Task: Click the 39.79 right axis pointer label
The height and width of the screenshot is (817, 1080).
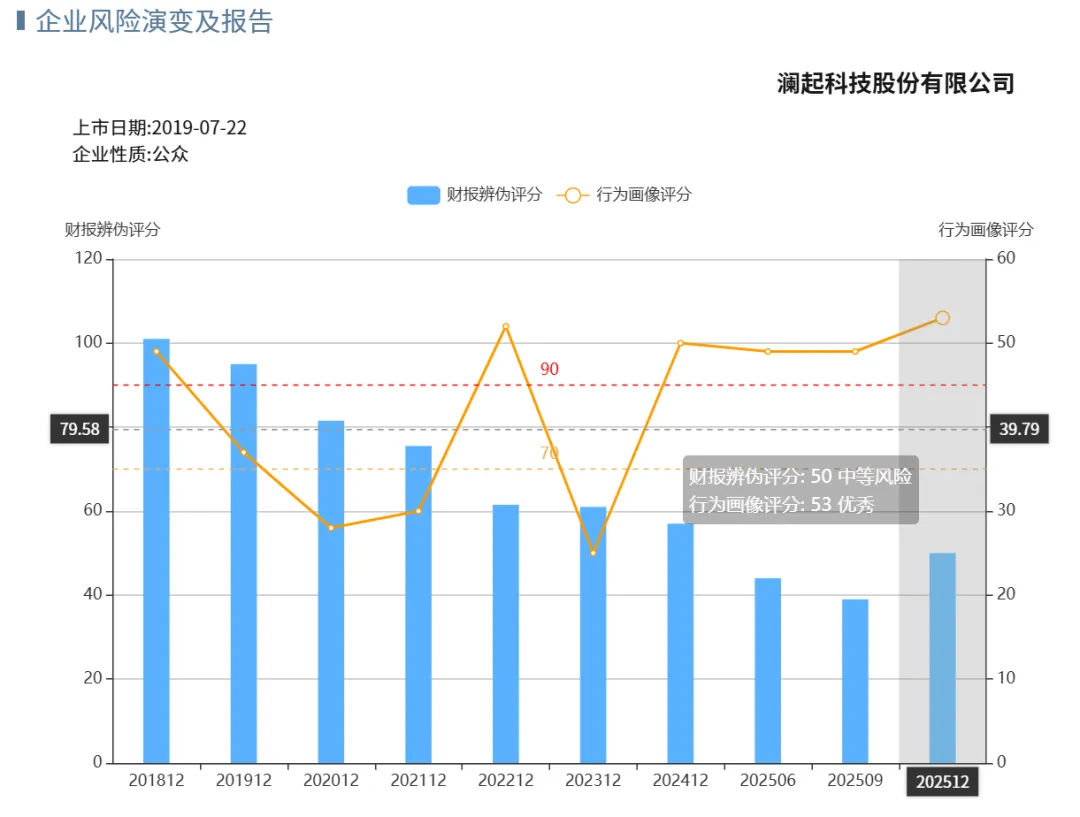Action: (1019, 429)
